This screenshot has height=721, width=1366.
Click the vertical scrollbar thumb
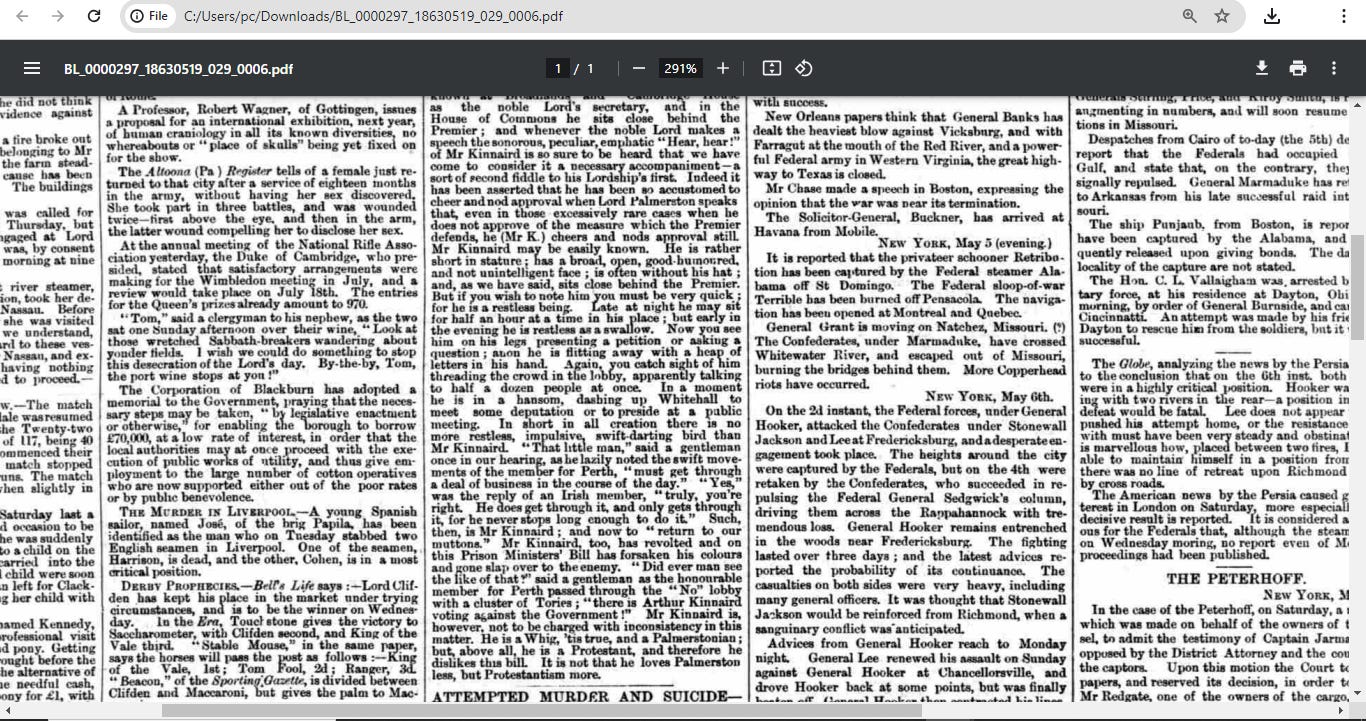1357,290
